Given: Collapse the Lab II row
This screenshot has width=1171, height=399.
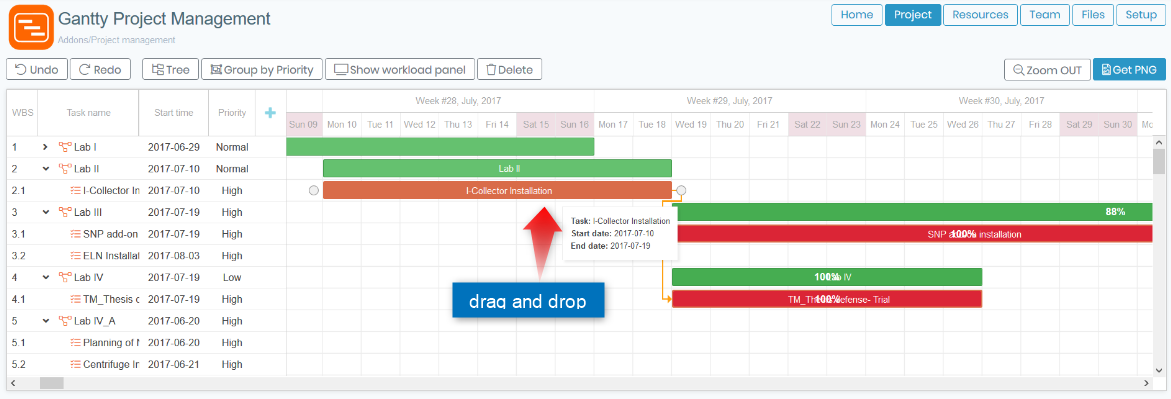Looking at the screenshot, I should coord(46,169).
